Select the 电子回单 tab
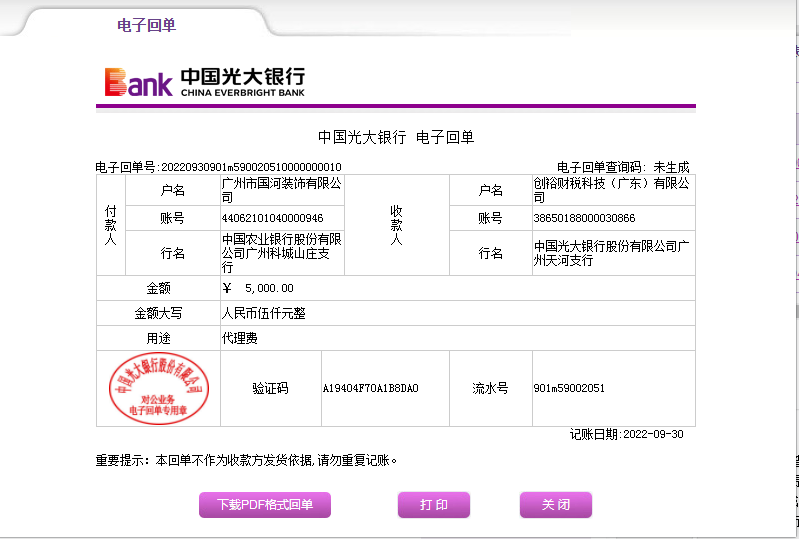 146,25
